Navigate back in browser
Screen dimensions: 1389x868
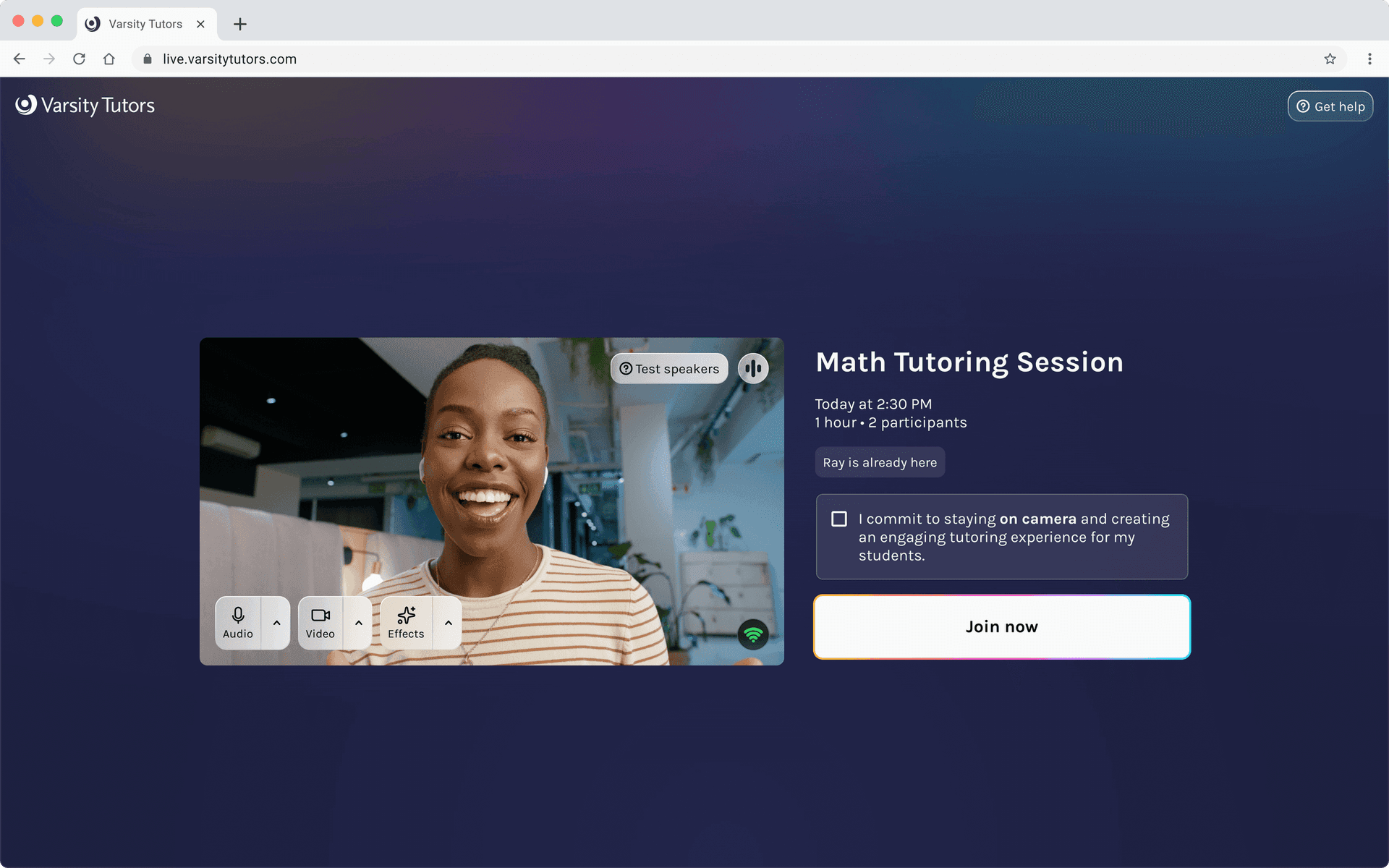pyautogui.click(x=20, y=59)
